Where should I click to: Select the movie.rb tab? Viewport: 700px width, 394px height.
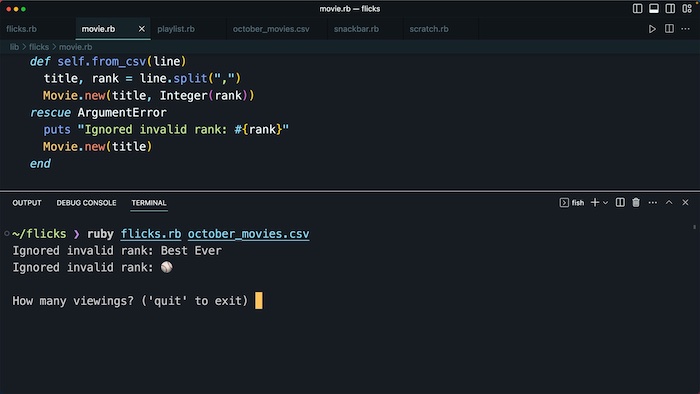coord(98,29)
